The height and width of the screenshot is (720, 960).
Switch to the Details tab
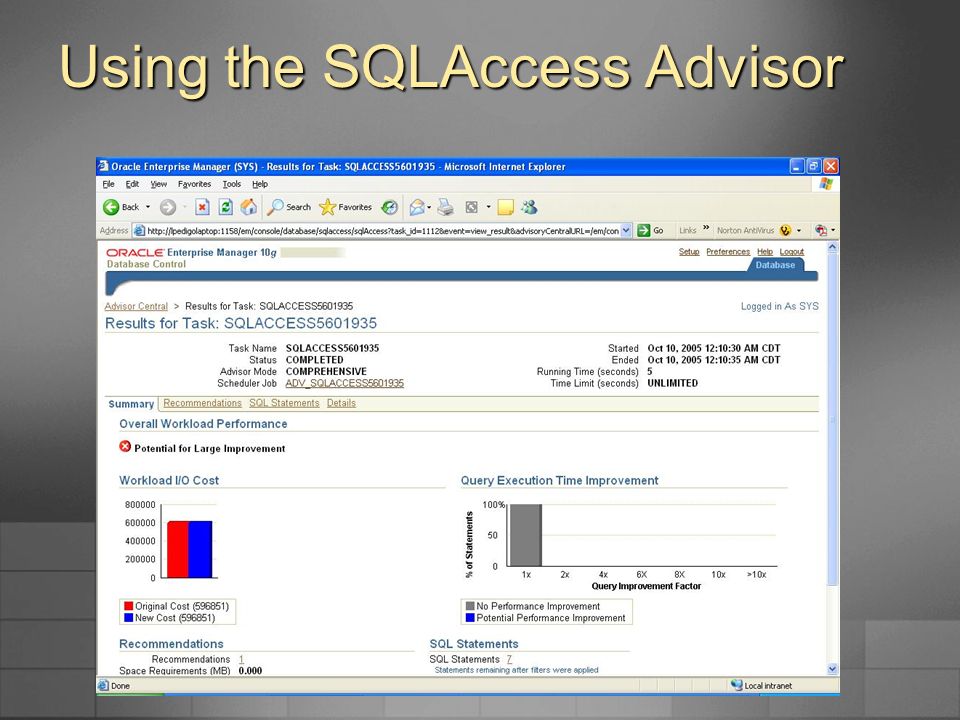341,403
